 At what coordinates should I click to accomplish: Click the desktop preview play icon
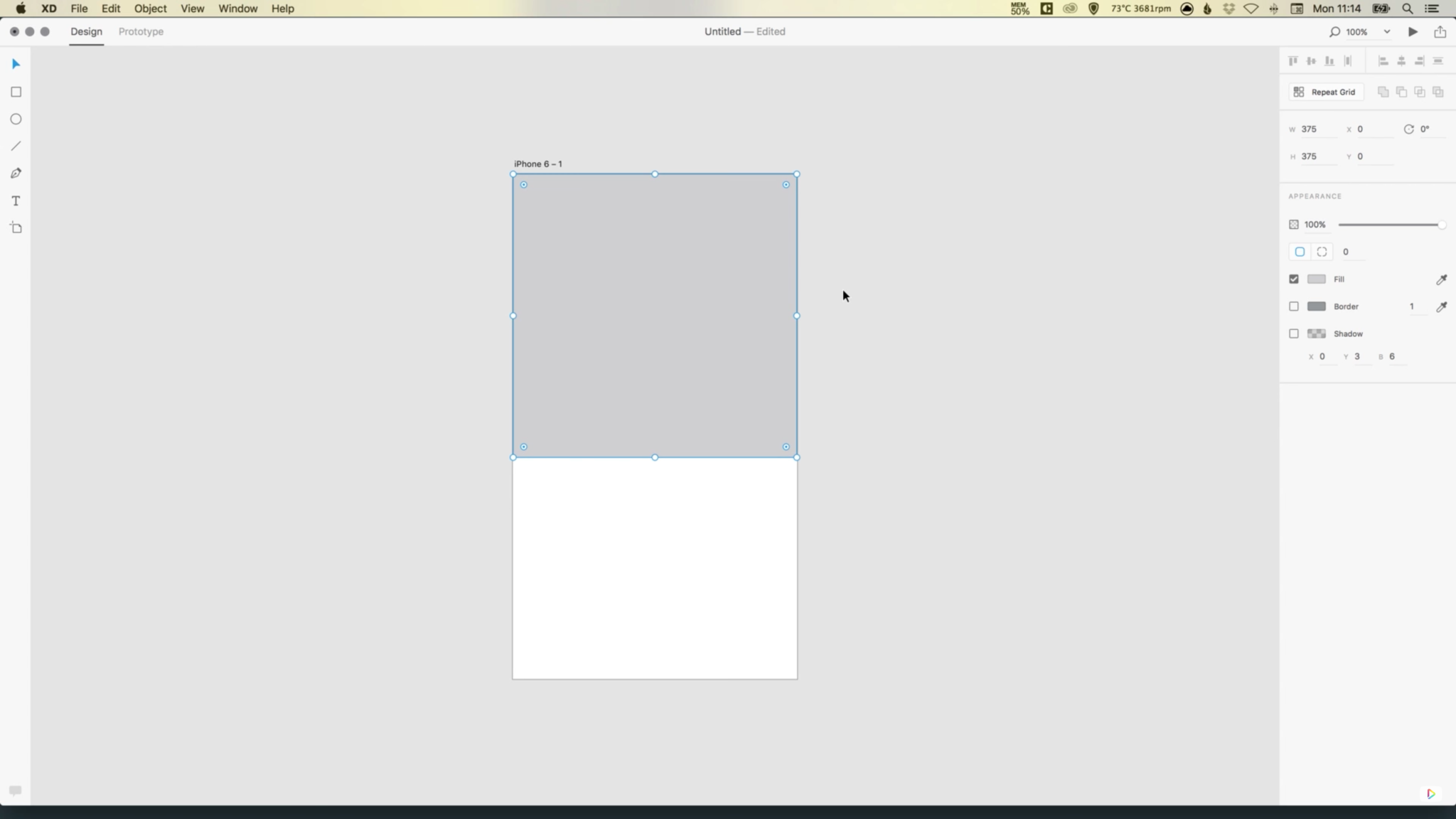pyautogui.click(x=1413, y=31)
